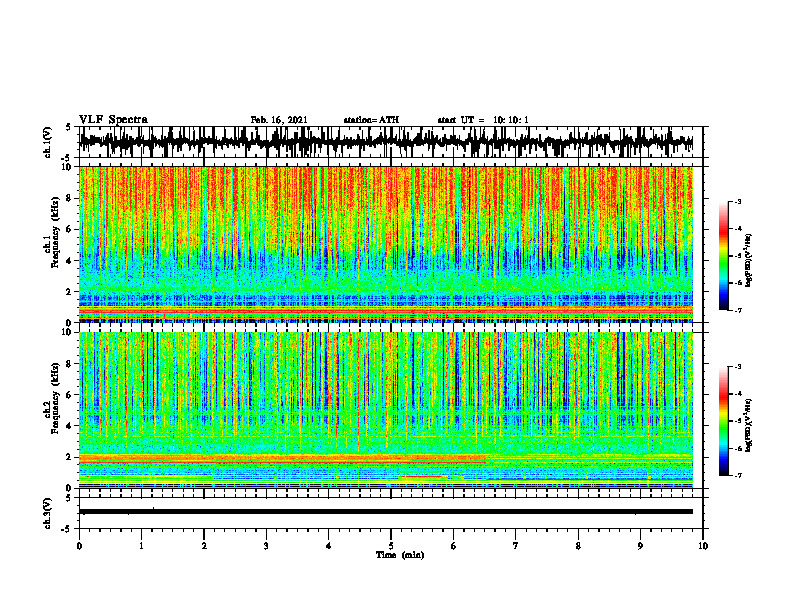This screenshot has height=612, width=792.
Task: Click time axis tick label 2
Action: pos(204,546)
